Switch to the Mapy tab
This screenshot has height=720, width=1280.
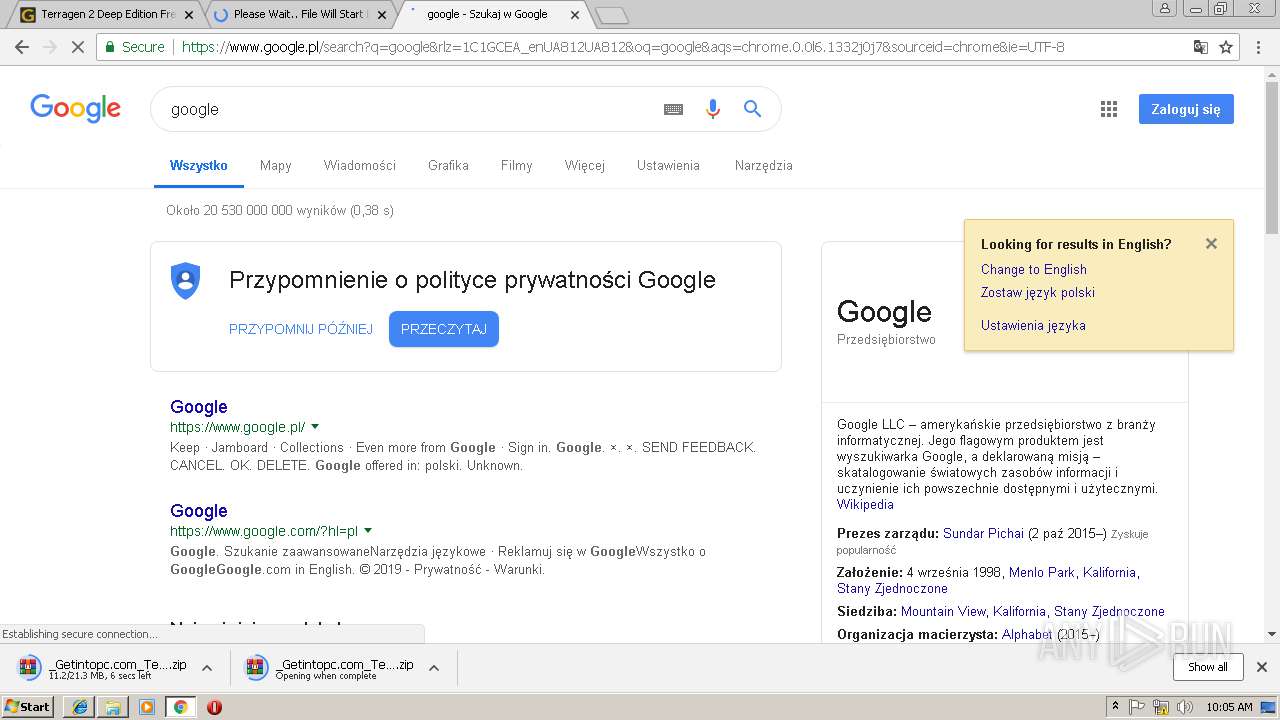click(276, 165)
